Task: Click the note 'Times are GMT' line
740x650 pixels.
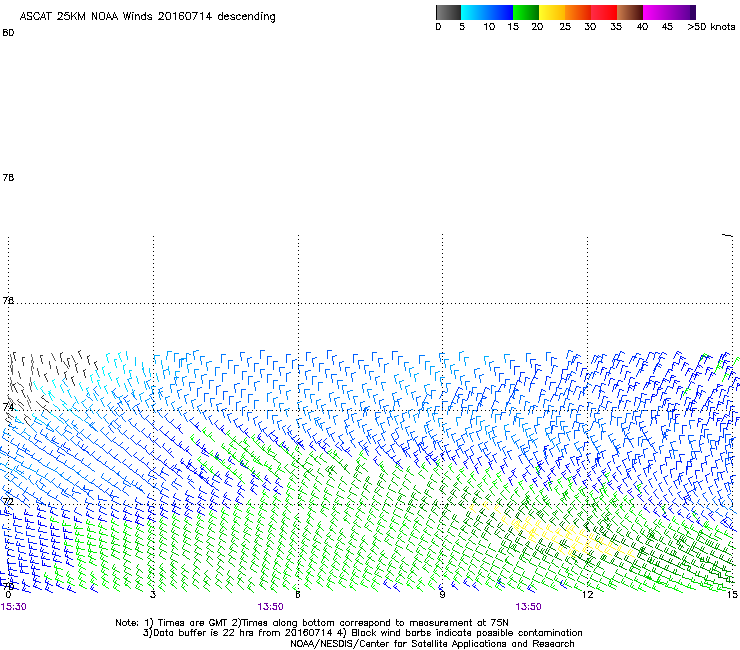Action: point(312,623)
